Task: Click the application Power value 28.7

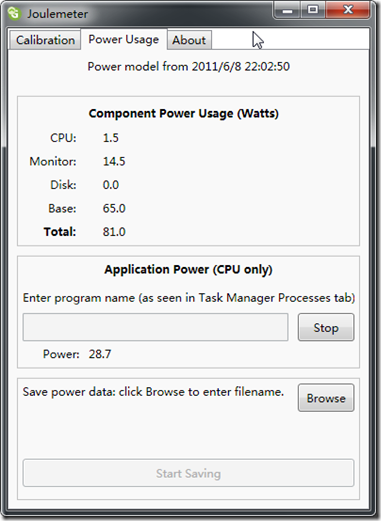Action: [100, 354]
